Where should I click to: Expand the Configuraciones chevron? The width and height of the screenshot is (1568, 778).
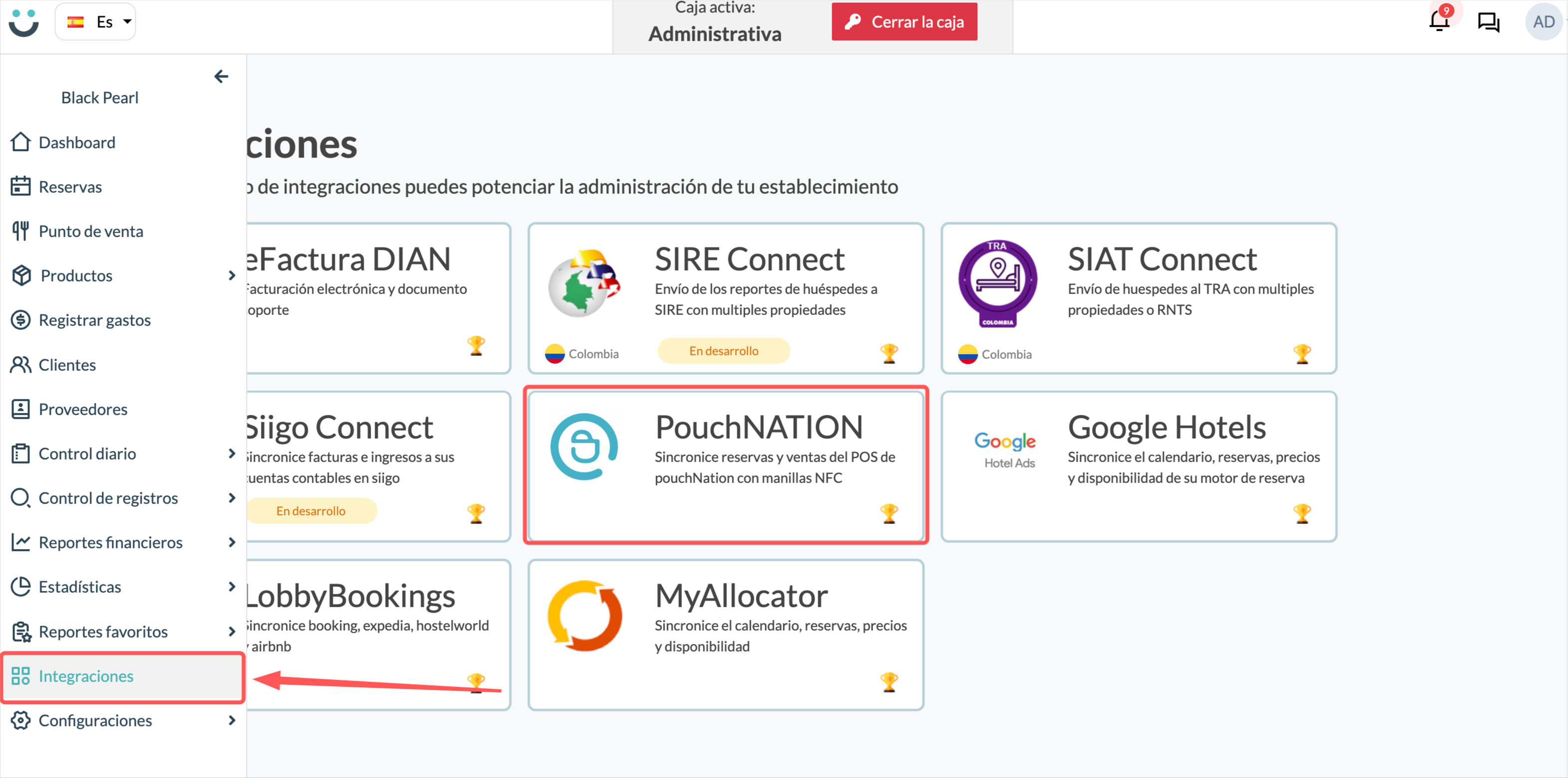coord(231,720)
